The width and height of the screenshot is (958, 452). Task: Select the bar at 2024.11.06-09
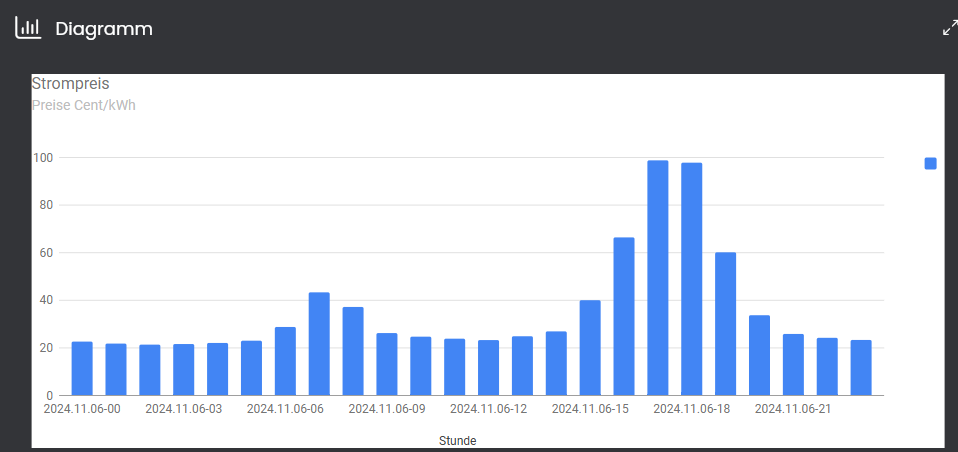point(387,364)
